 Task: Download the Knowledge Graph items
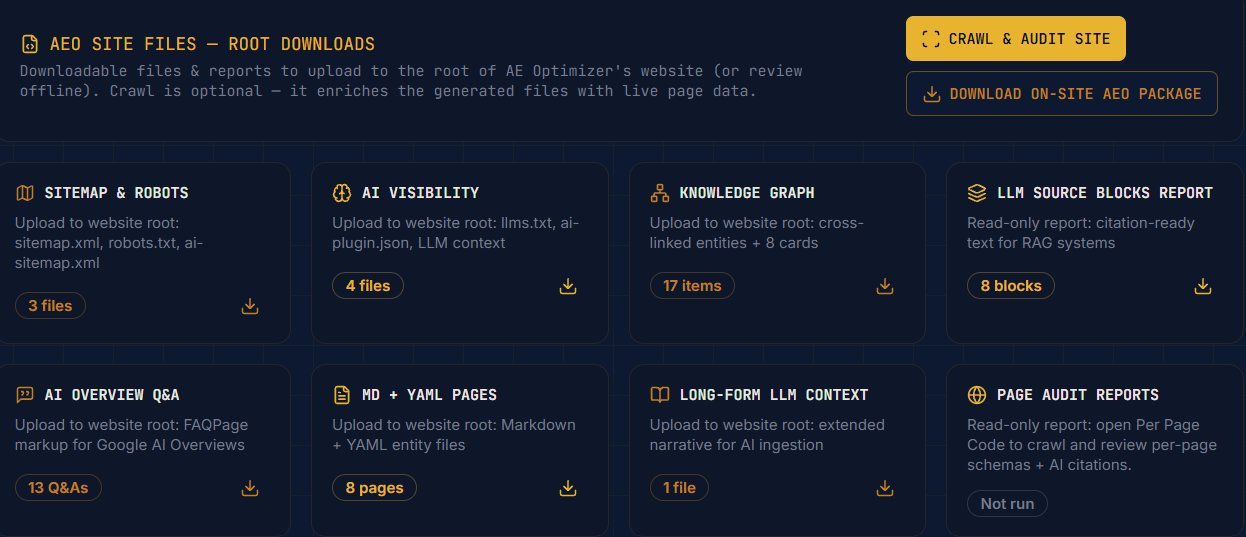pos(885,286)
